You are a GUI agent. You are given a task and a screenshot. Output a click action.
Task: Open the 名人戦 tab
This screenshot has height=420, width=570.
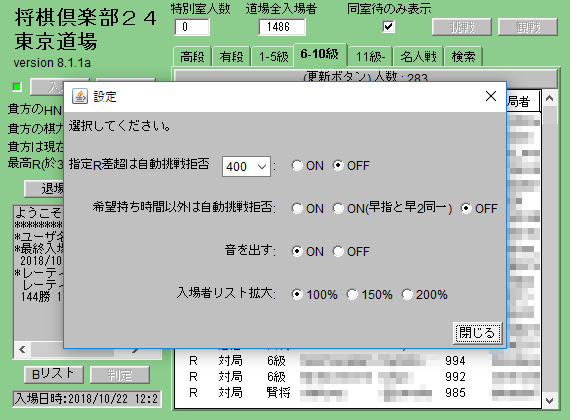pos(418,56)
